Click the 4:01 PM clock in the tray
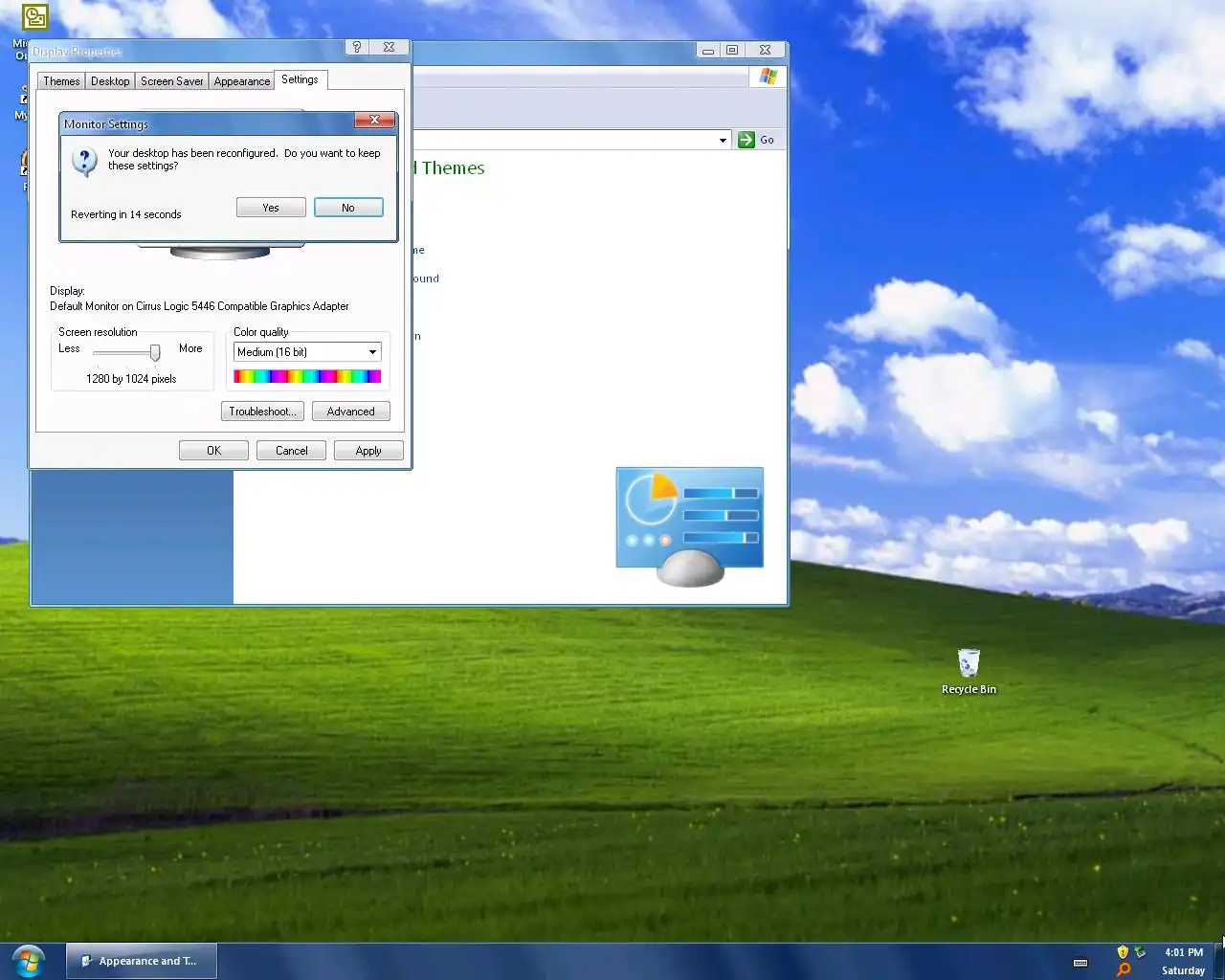 tap(1184, 952)
